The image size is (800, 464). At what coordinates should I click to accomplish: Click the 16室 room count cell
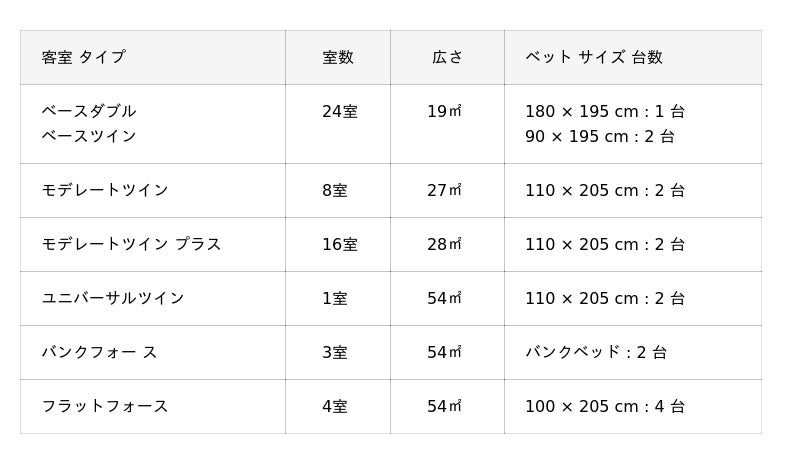pos(339,244)
